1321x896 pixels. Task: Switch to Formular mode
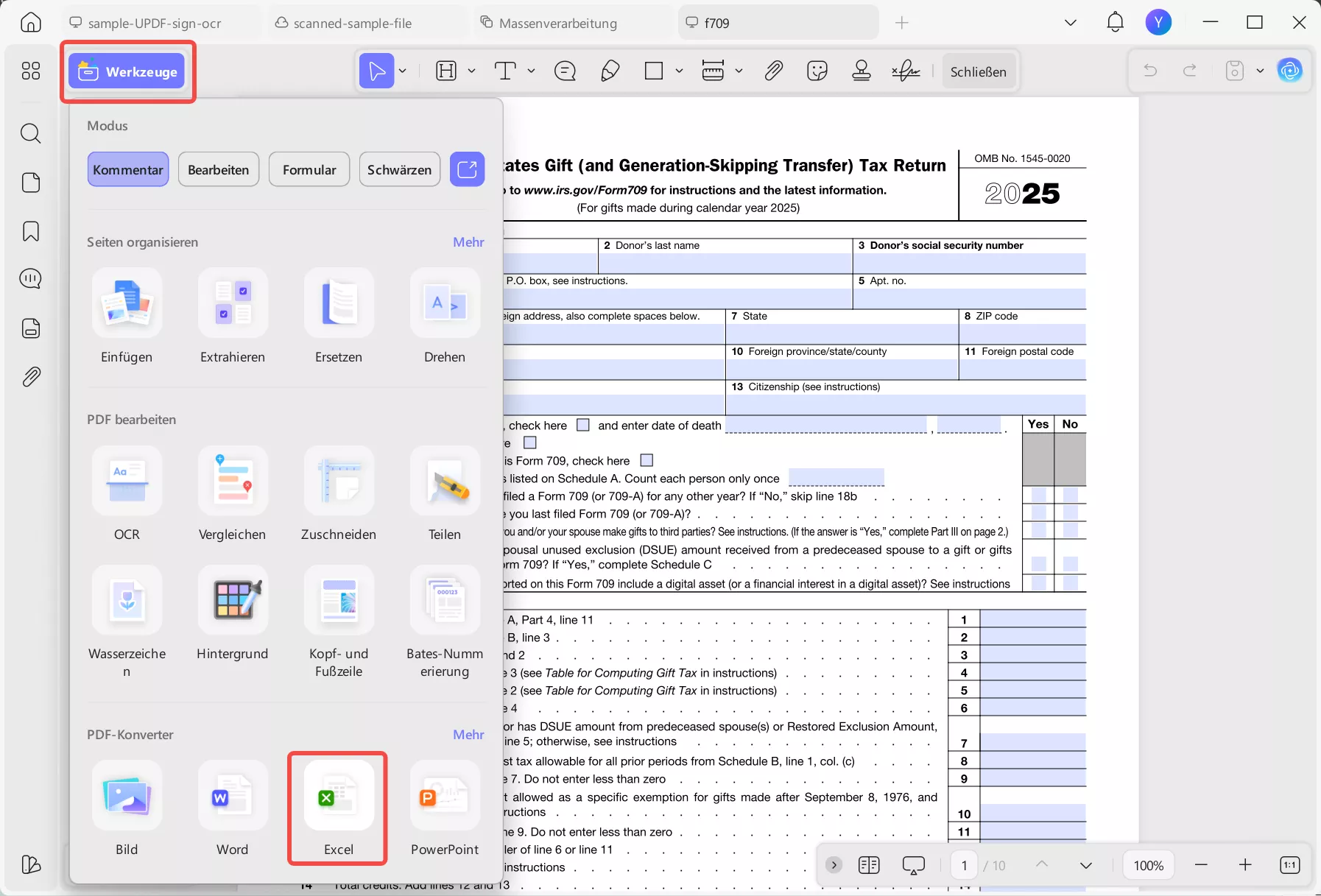309,169
